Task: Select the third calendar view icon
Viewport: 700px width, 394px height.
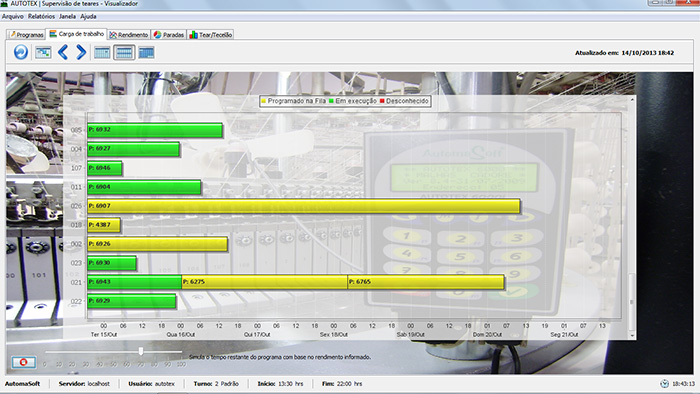Action: click(x=146, y=53)
